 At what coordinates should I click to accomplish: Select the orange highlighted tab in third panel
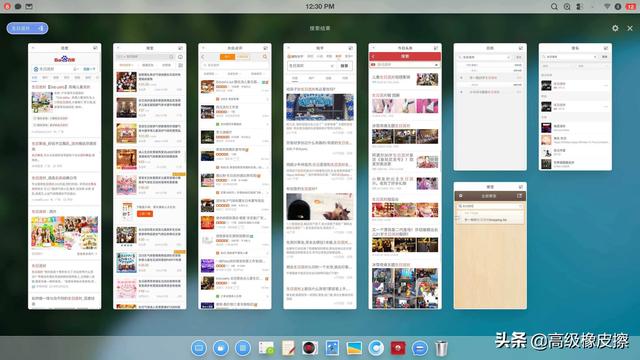pyautogui.click(x=227, y=57)
